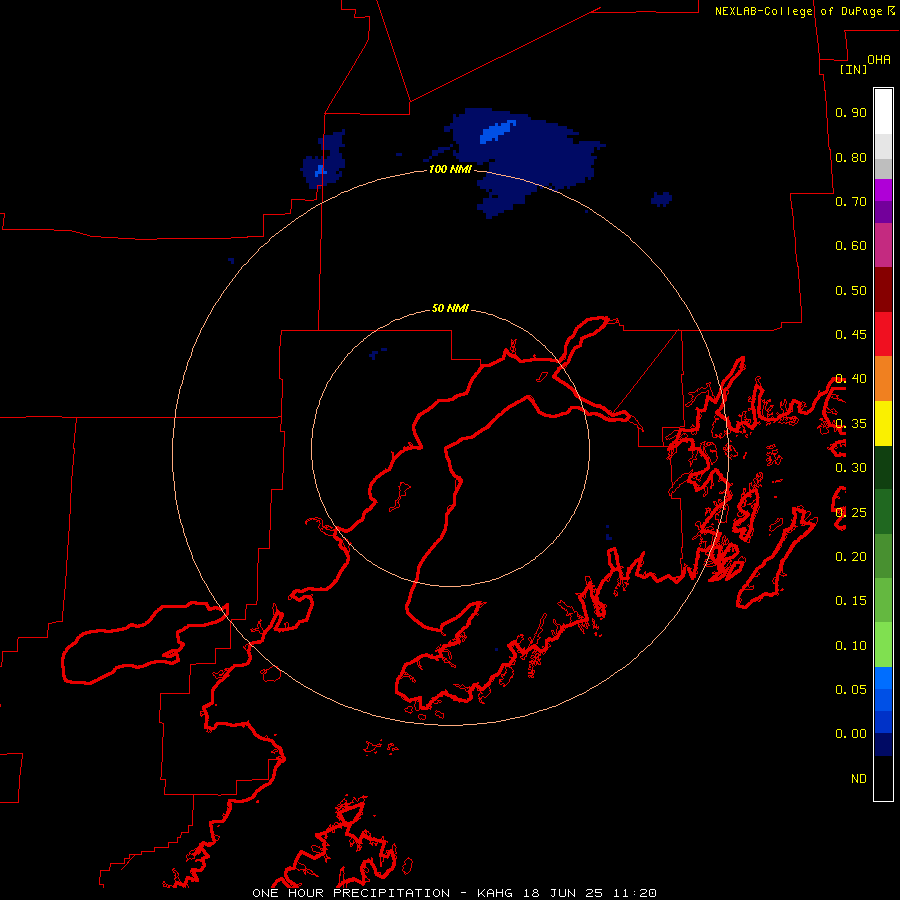Select the pink legend color swatch
The height and width of the screenshot is (900, 900).
click(883, 246)
